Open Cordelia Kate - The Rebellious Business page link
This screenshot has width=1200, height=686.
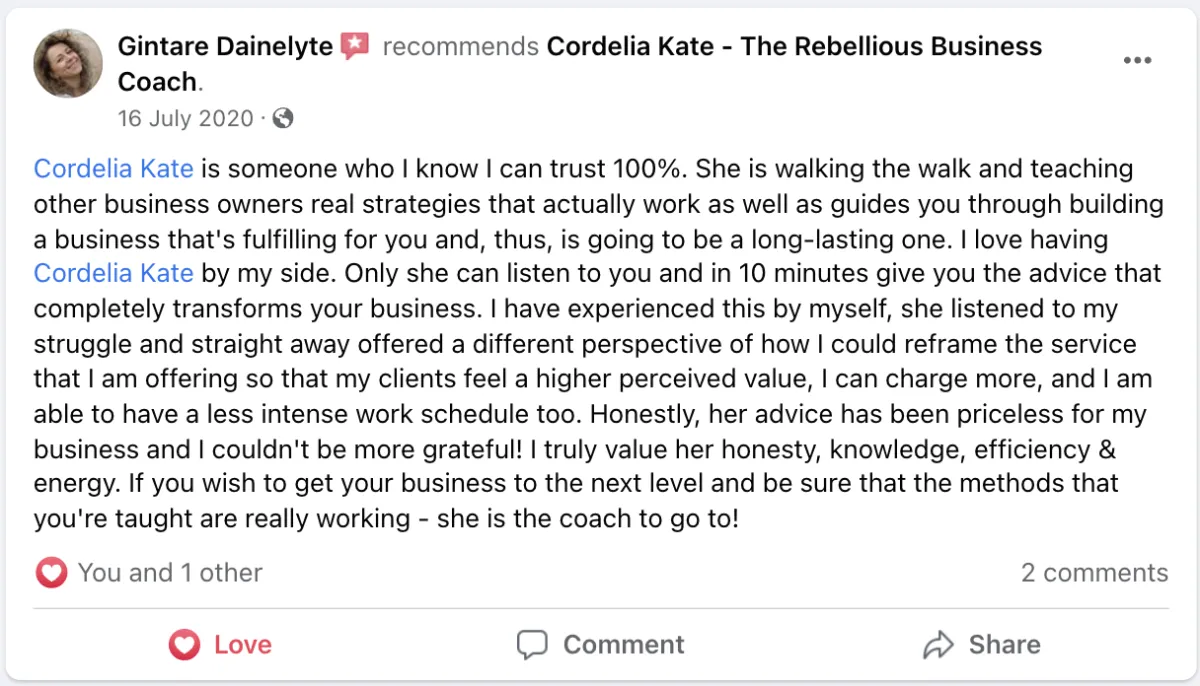(x=794, y=46)
